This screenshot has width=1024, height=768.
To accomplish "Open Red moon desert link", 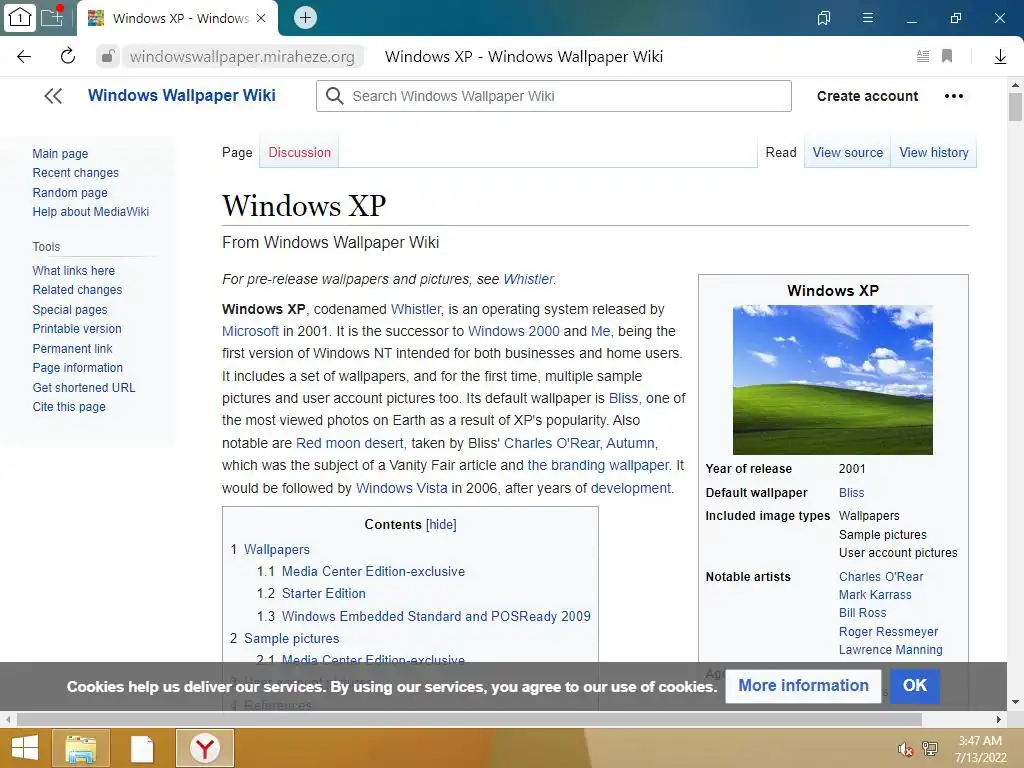I will click(350, 443).
